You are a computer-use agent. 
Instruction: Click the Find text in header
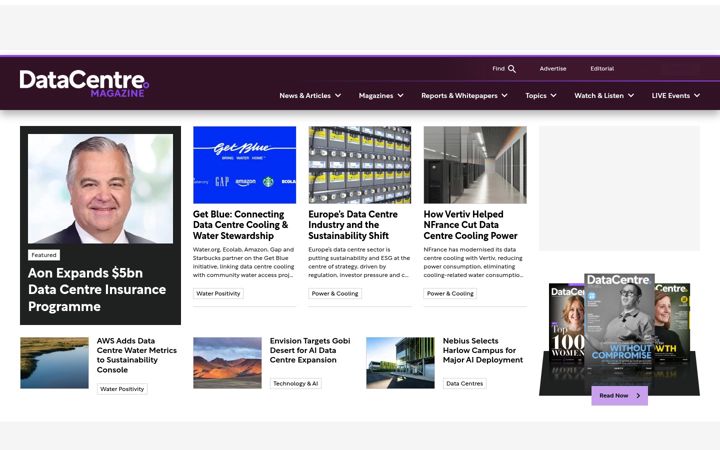498,68
